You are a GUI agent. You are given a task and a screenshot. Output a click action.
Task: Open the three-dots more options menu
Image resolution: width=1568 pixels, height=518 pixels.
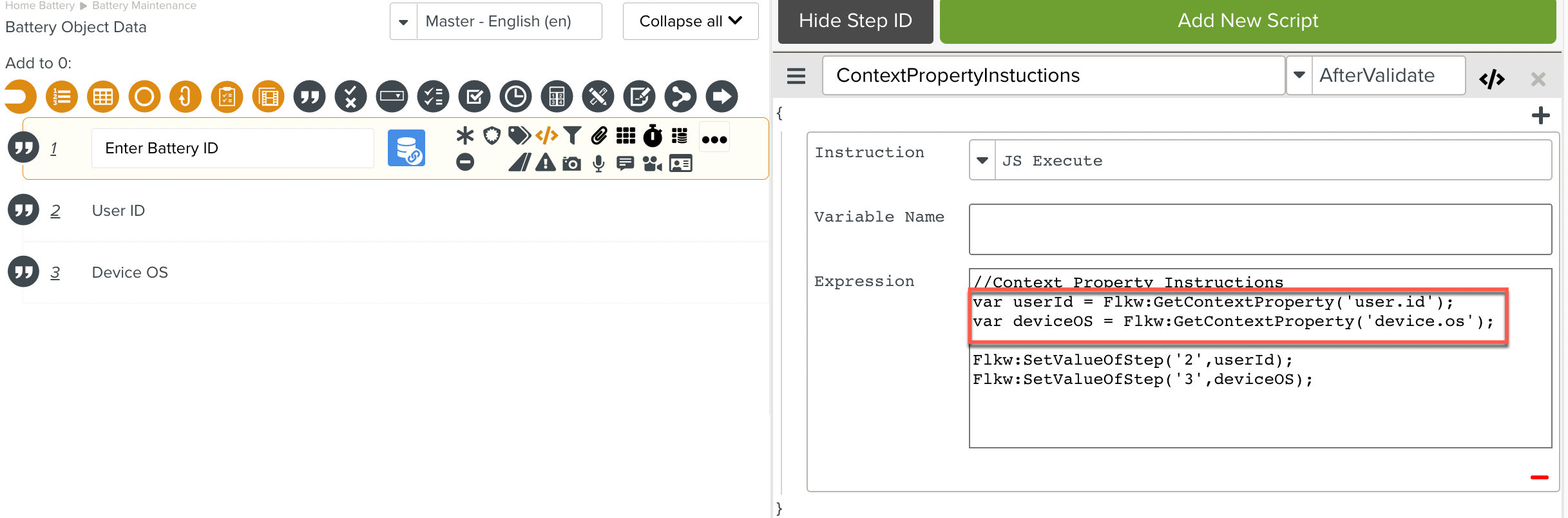714,139
